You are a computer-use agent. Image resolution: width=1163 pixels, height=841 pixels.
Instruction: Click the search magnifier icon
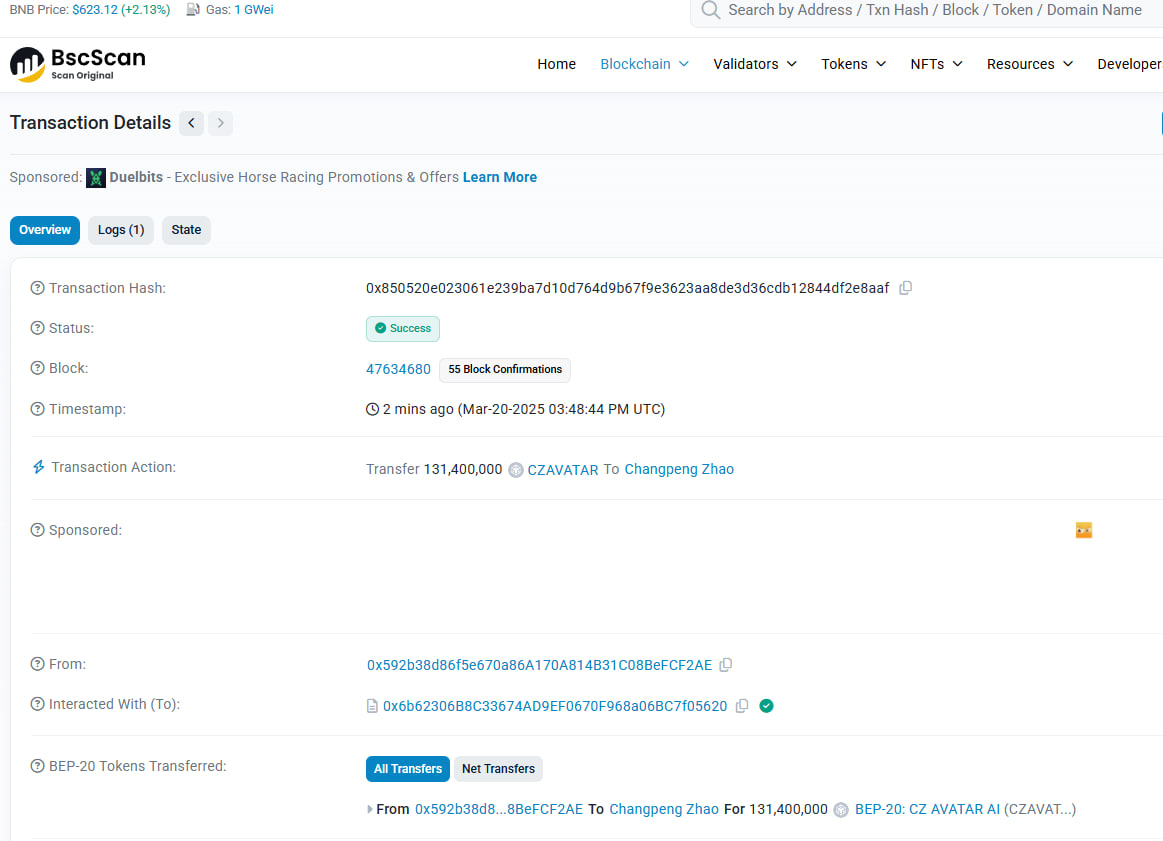[711, 10]
